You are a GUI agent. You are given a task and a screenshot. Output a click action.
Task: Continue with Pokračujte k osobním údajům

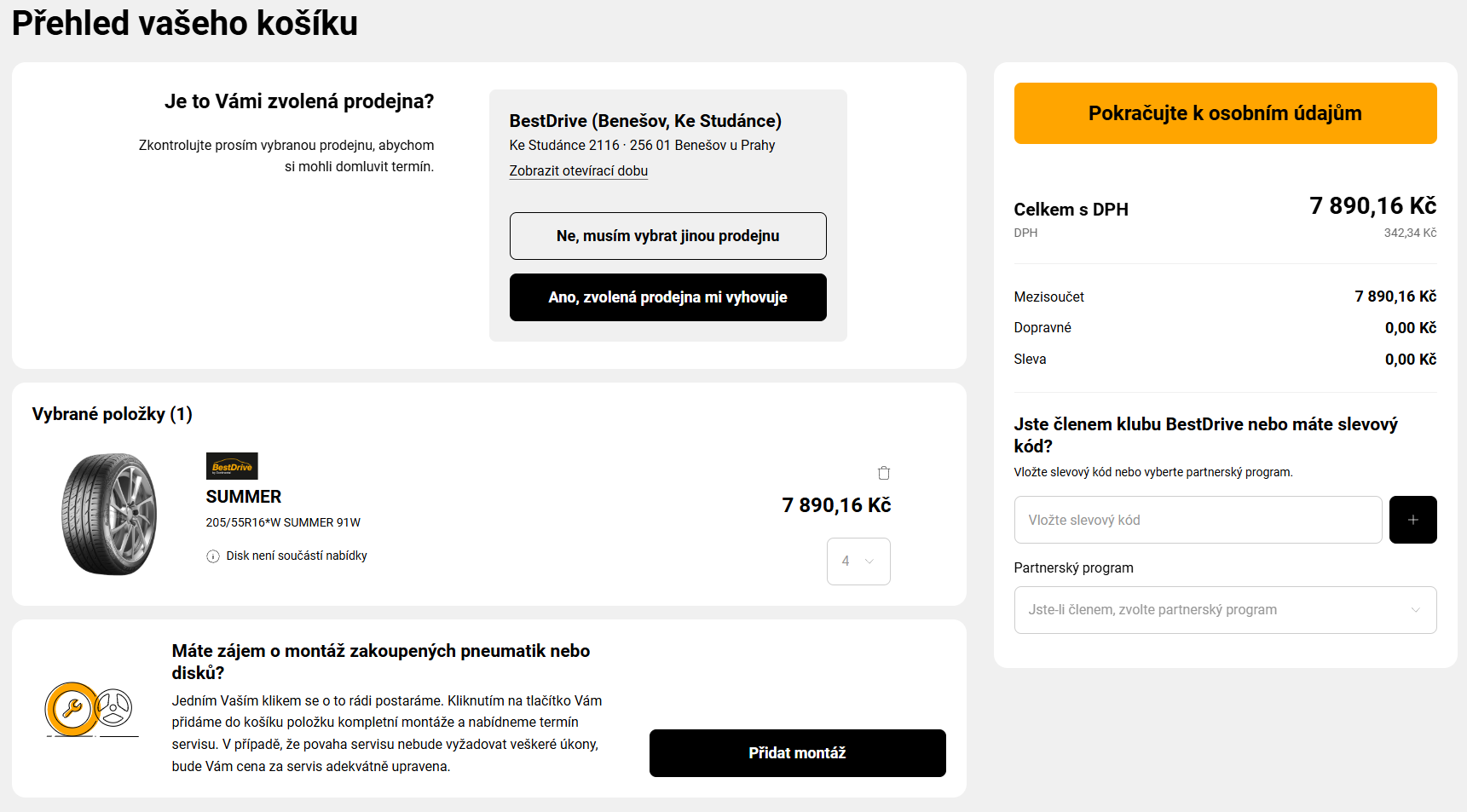point(1225,113)
